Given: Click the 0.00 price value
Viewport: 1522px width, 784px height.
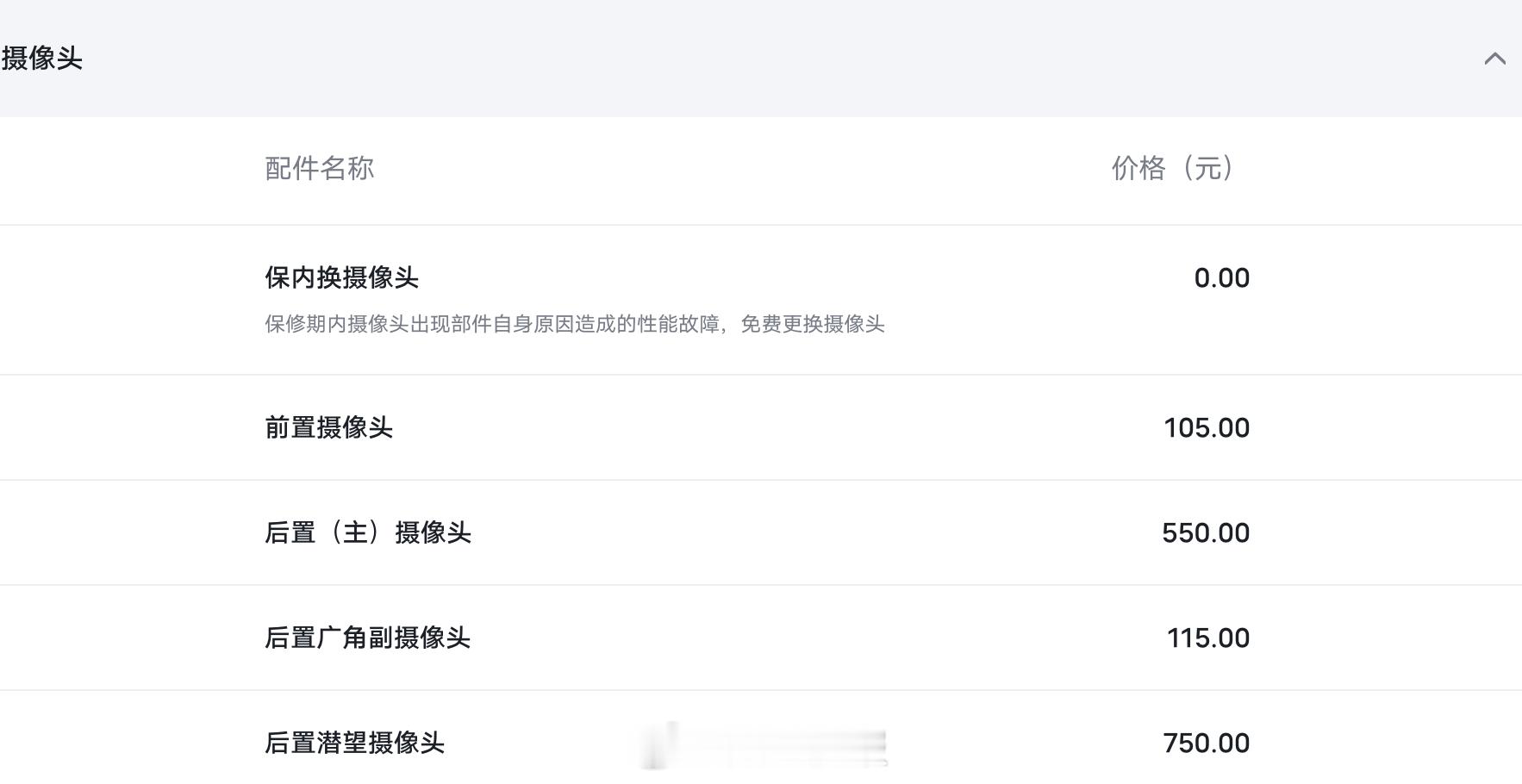Looking at the screenshot, I should click(x=1221, y=278).
